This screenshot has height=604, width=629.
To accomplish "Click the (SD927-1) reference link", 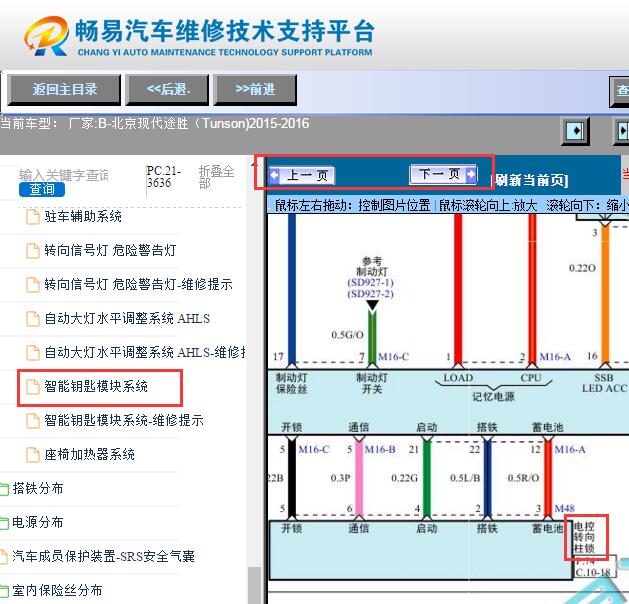I will [x=370, y=282].
